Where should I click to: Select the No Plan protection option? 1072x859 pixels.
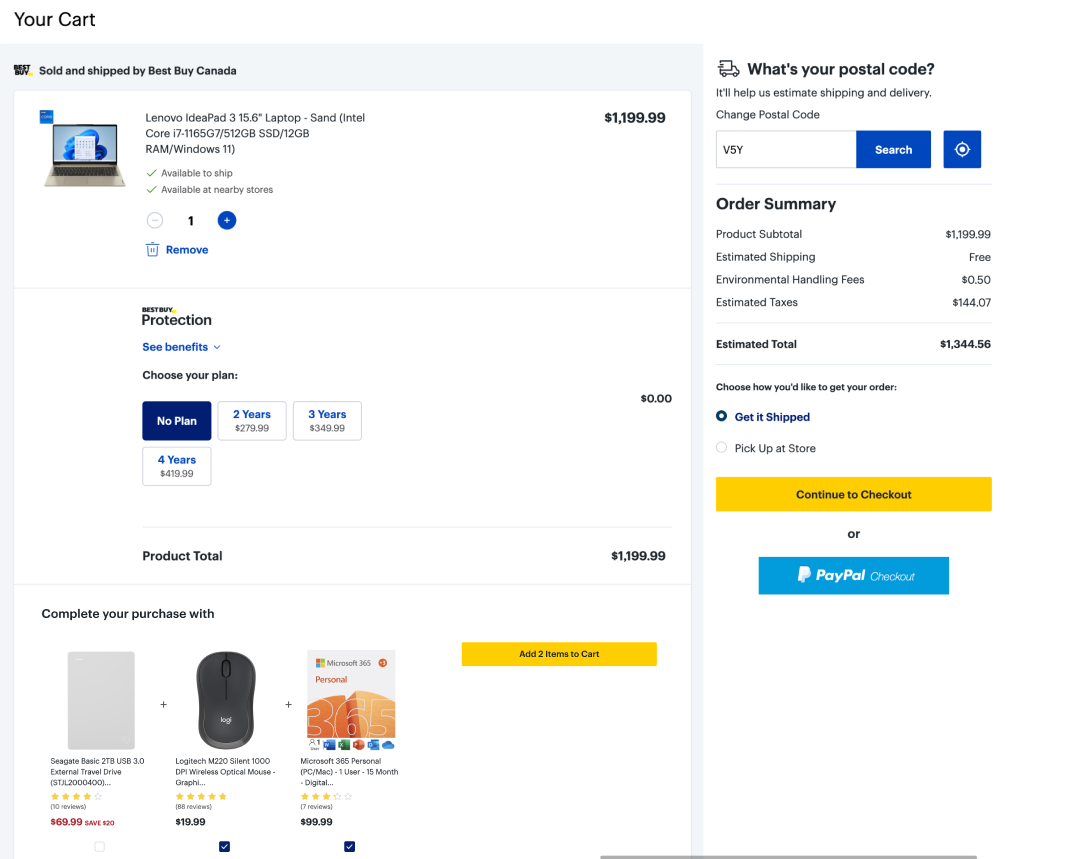(x=176, y=421)
